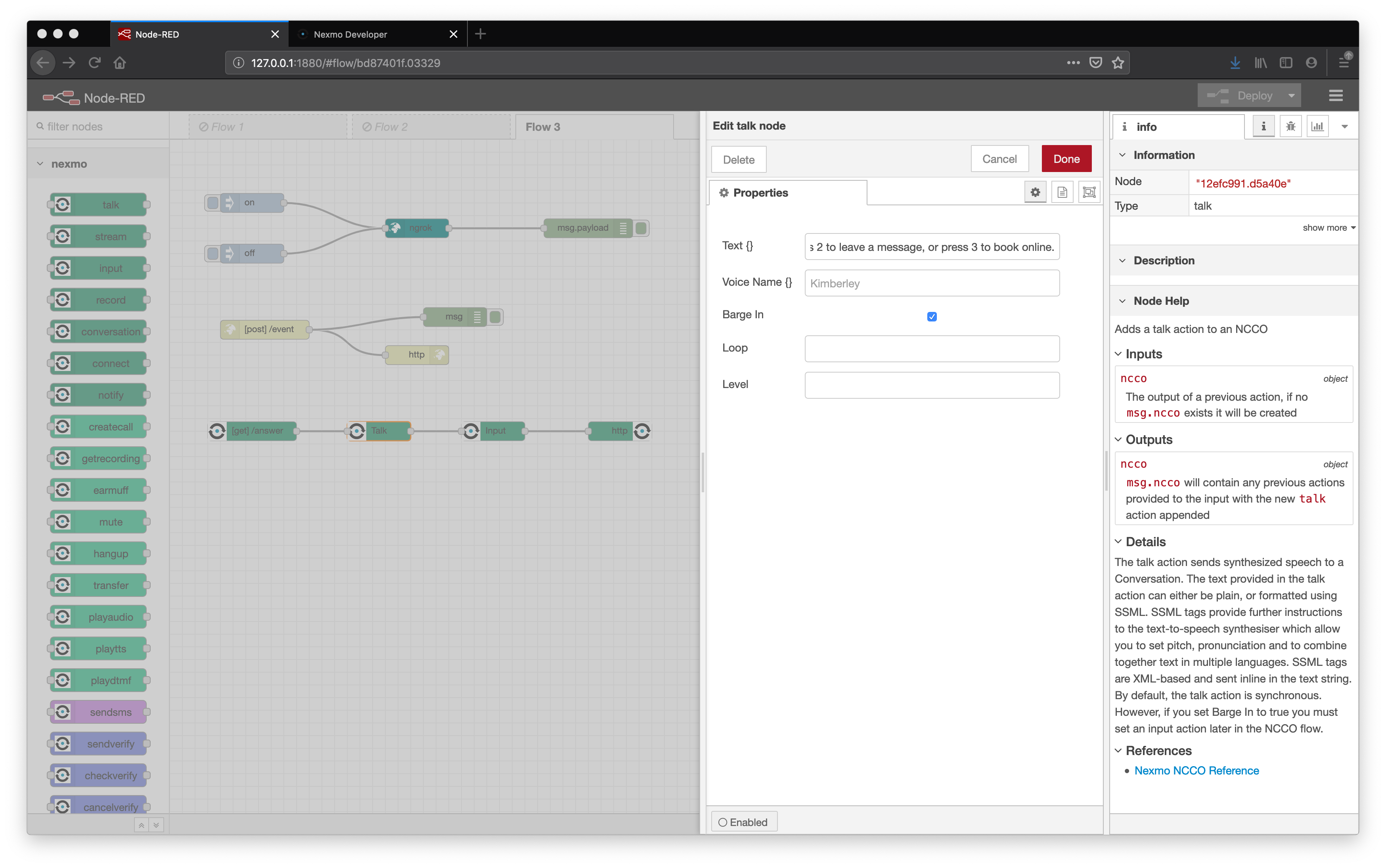Reload the current browser page

(95, 63)
